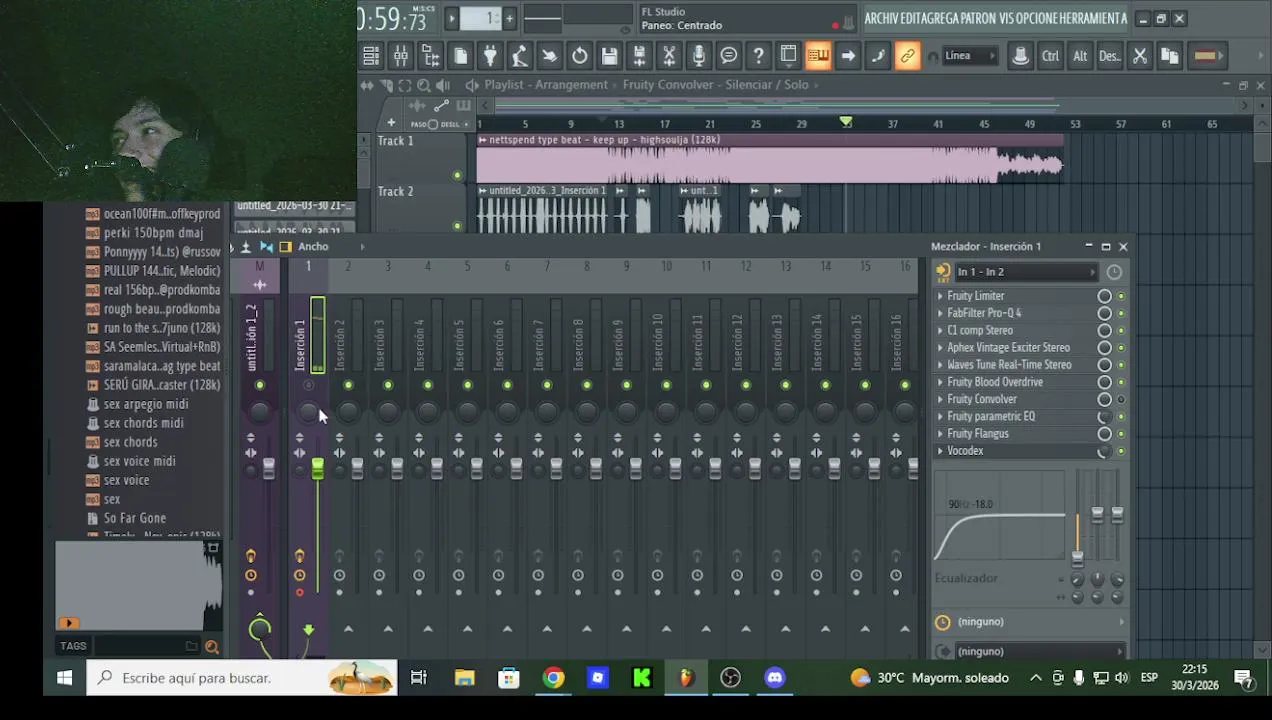Click Inserción 1 green volume fader
The image size is (1272, 720).
click(x=318, y=468)
